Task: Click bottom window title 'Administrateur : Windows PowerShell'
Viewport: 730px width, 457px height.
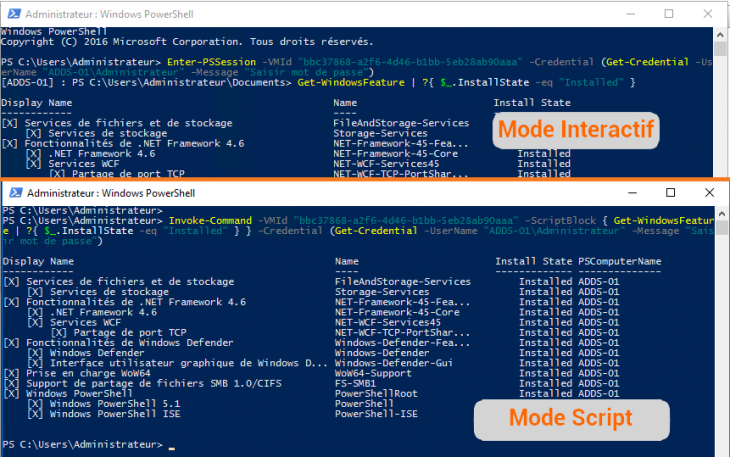Action: tap(111, 193)
